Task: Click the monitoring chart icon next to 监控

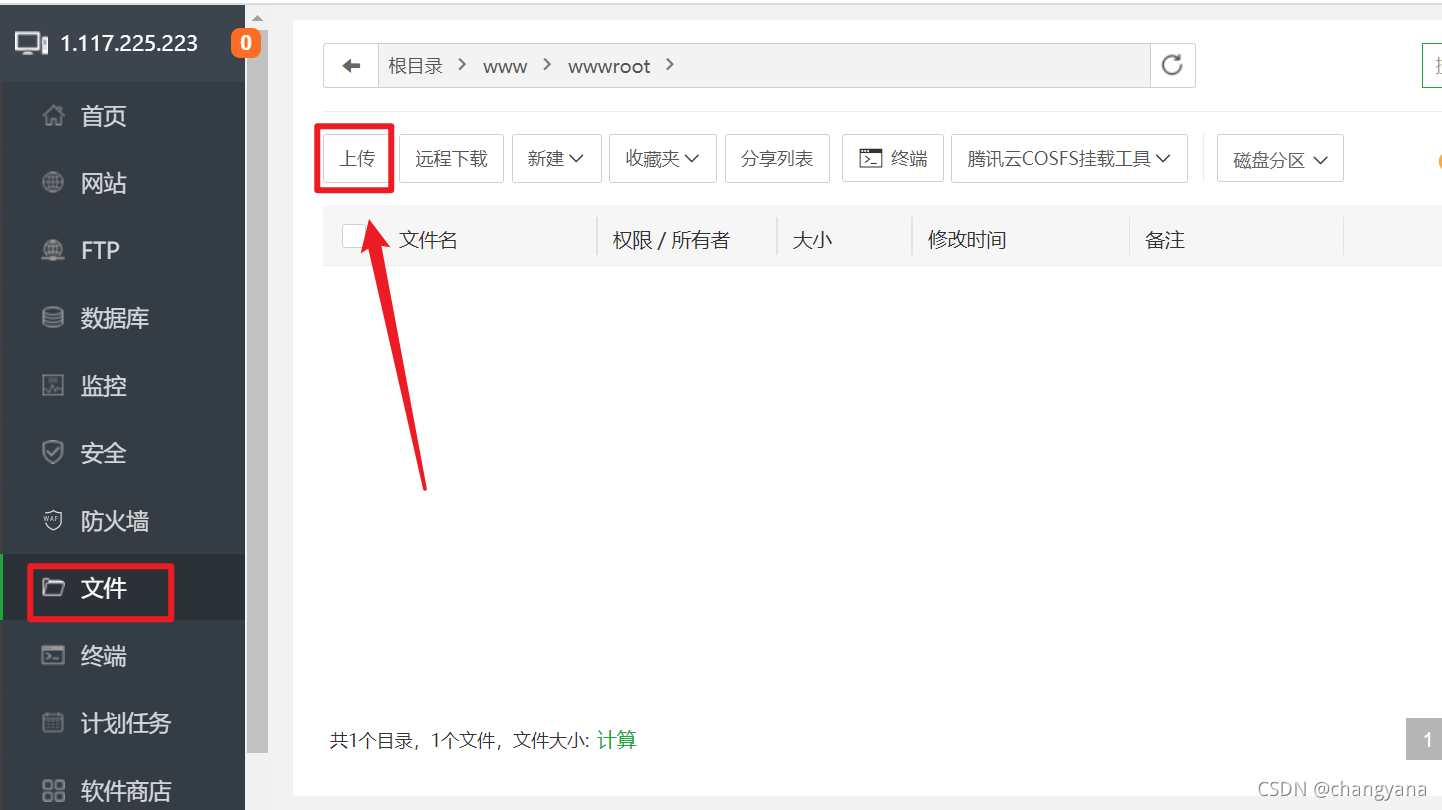Action: pos(53,385)
